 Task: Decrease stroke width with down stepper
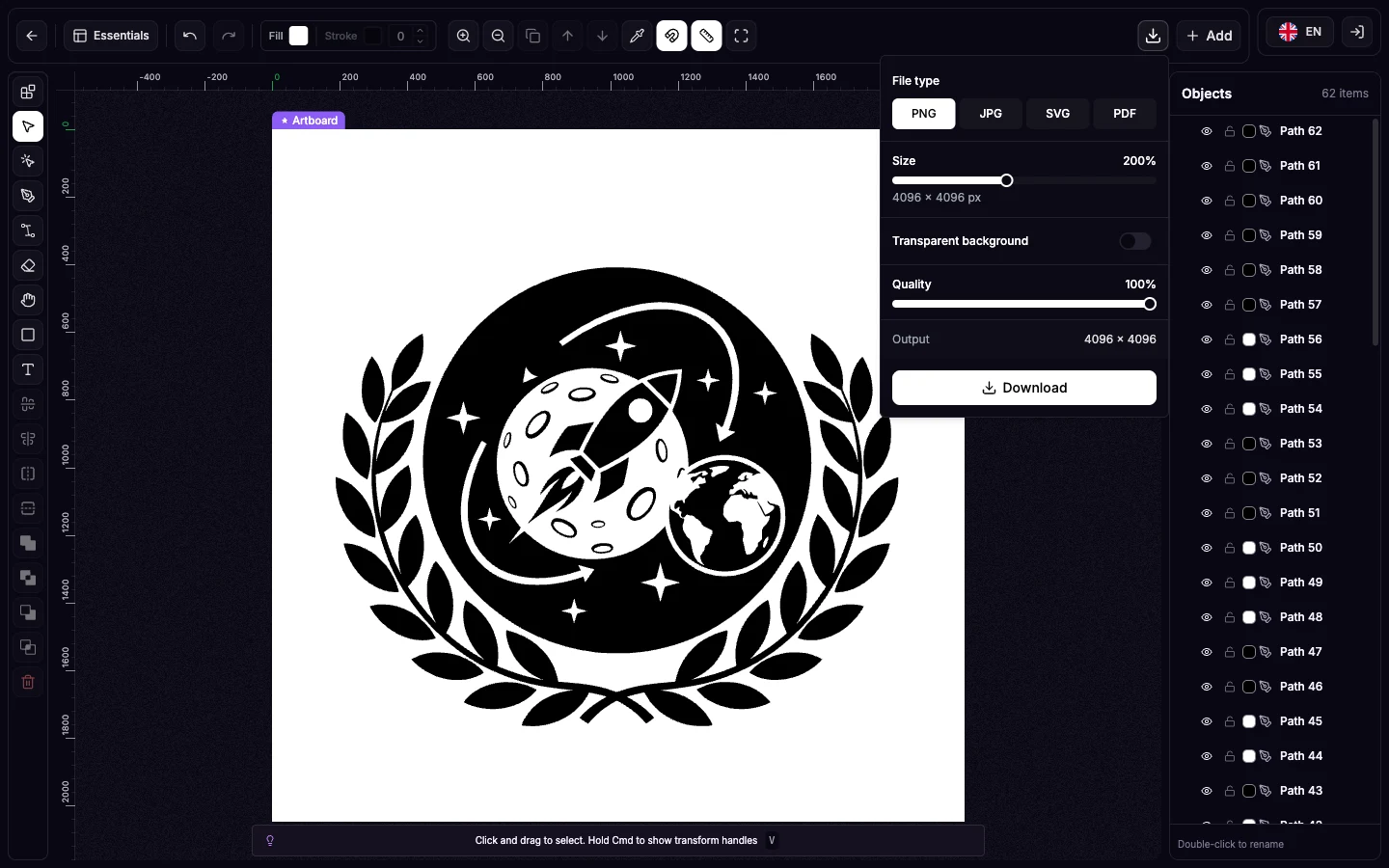[x=420, y=41]
